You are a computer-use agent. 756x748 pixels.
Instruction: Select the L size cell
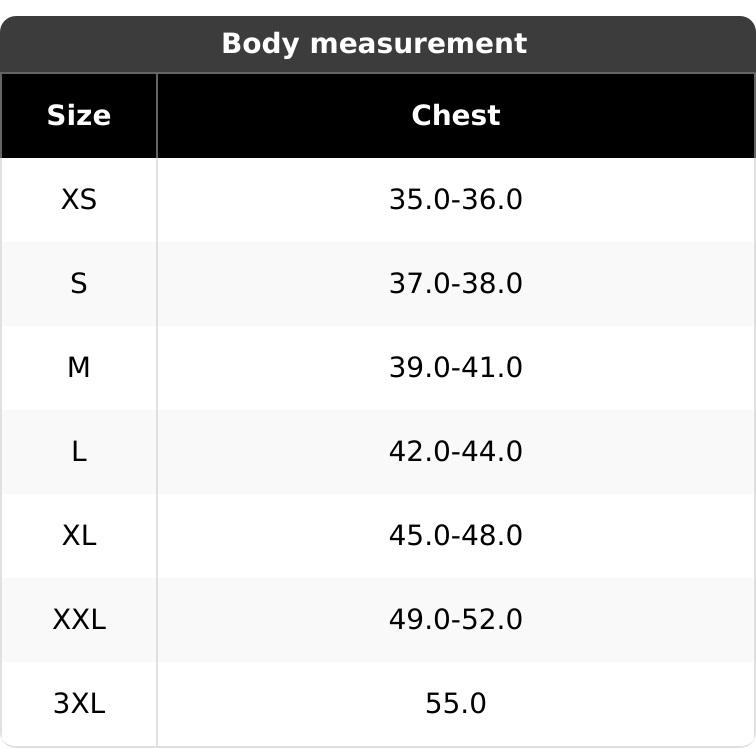[79, 452]
